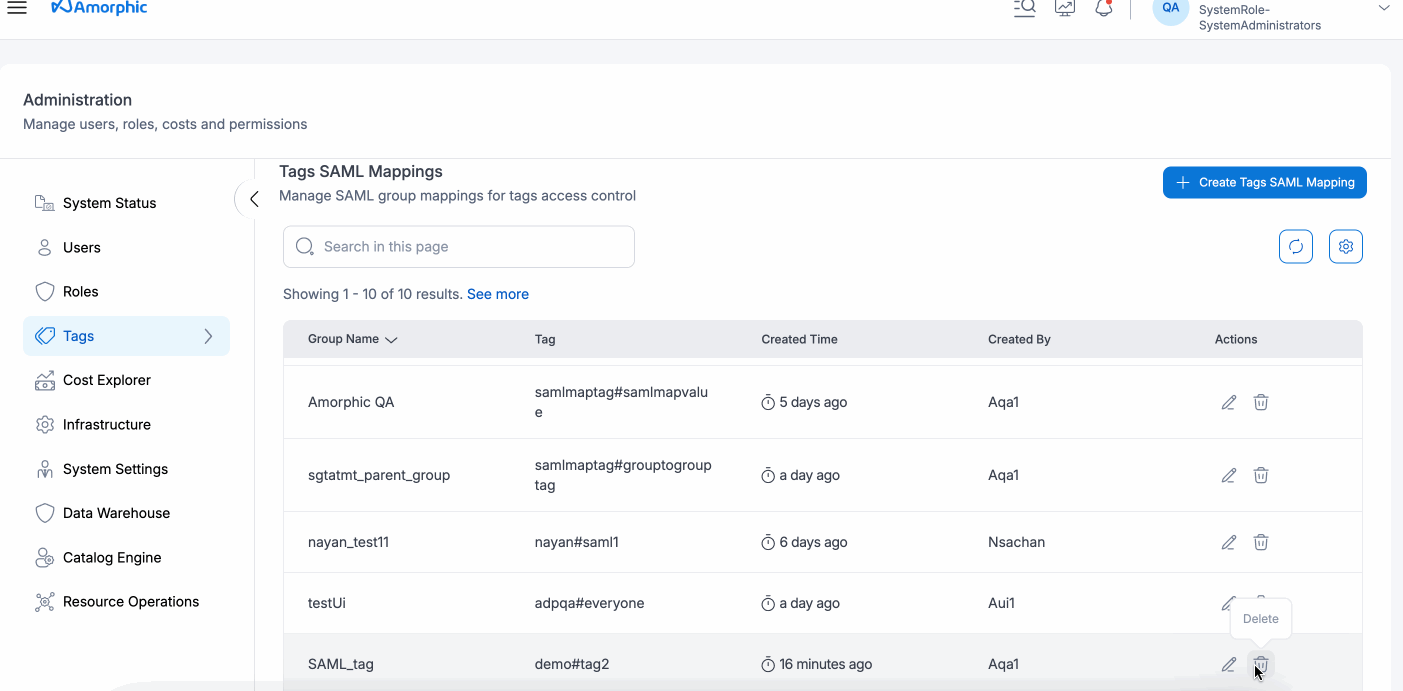Screen dimensions: 1403x691
Task: Switch to the Roles section
Action: click(80, 291)
